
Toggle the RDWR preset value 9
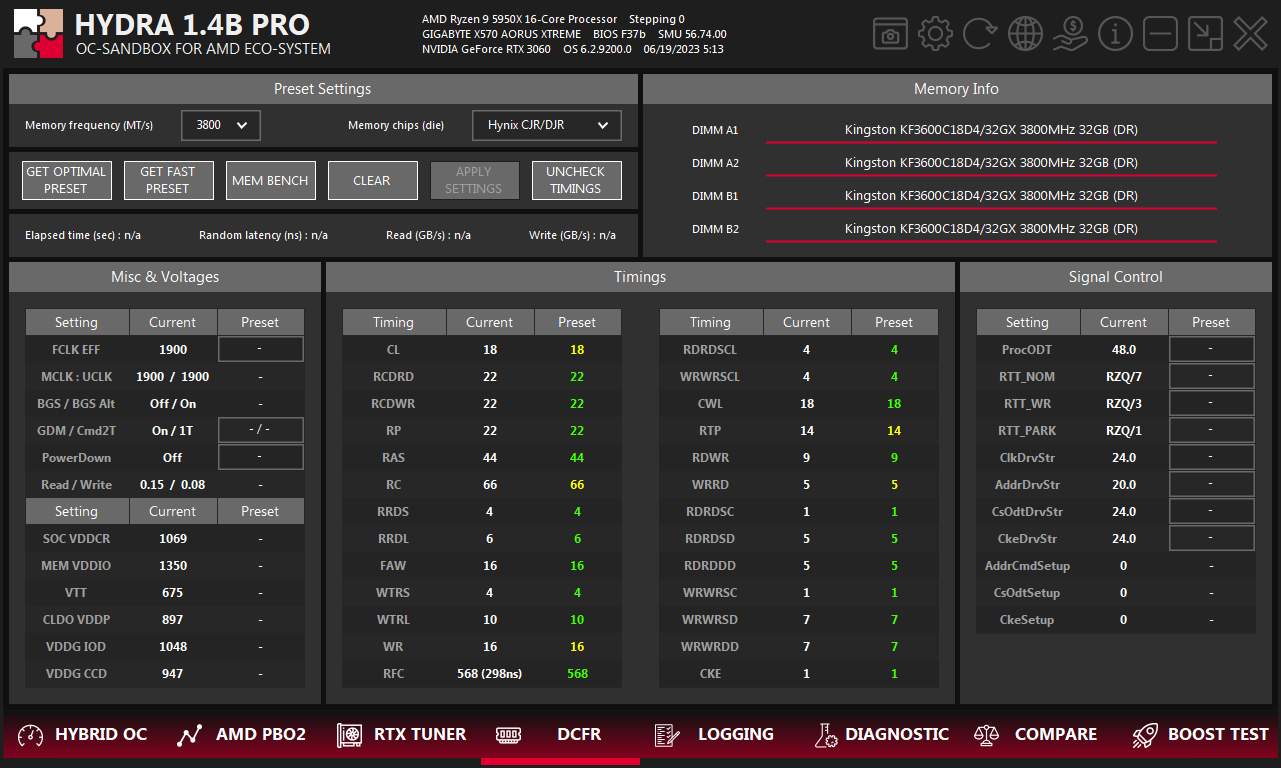894,458
